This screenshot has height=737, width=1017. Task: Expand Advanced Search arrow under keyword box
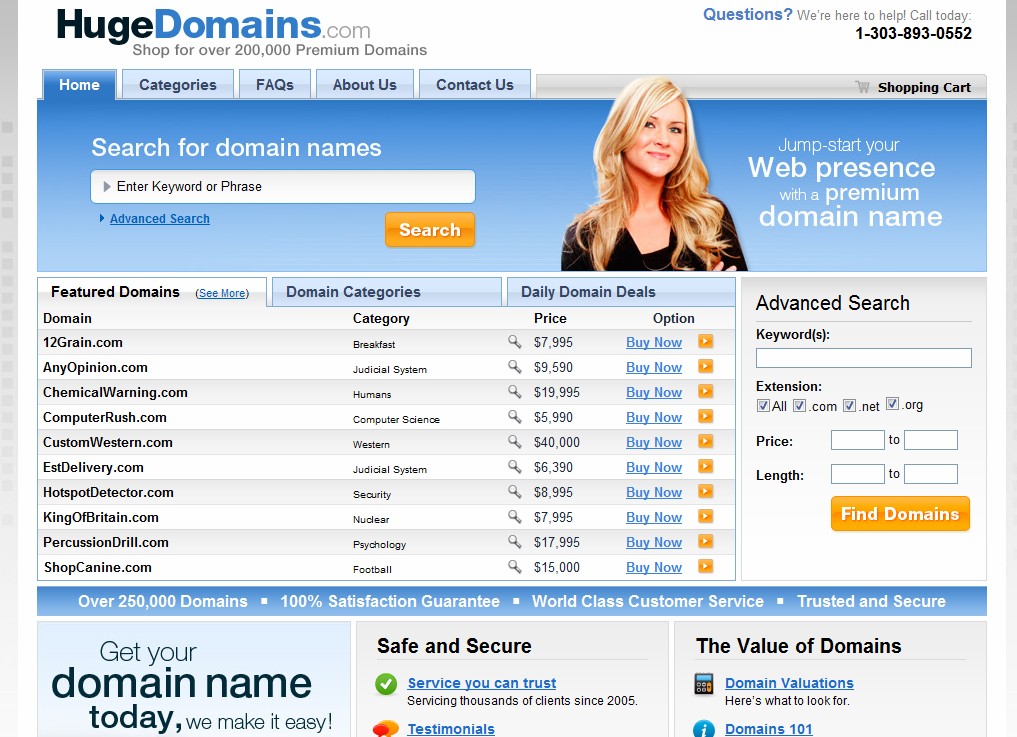pos(102,219)
